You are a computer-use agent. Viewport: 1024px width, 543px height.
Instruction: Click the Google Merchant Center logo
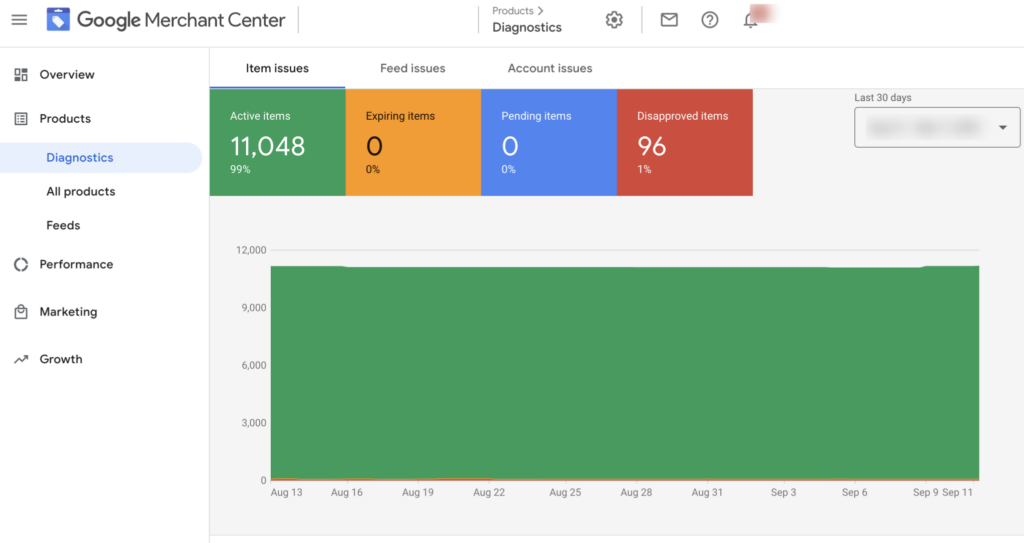(59, 20)
